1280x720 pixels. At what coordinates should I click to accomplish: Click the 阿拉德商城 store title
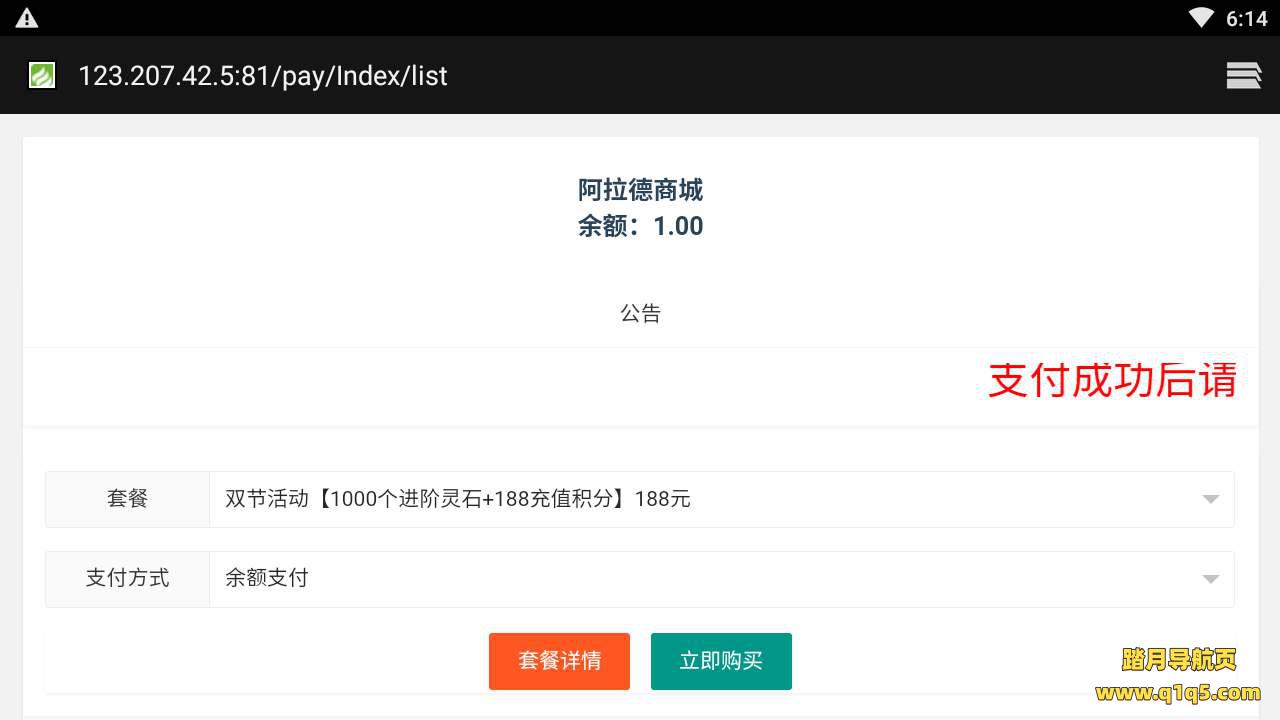tap(640, 190)
